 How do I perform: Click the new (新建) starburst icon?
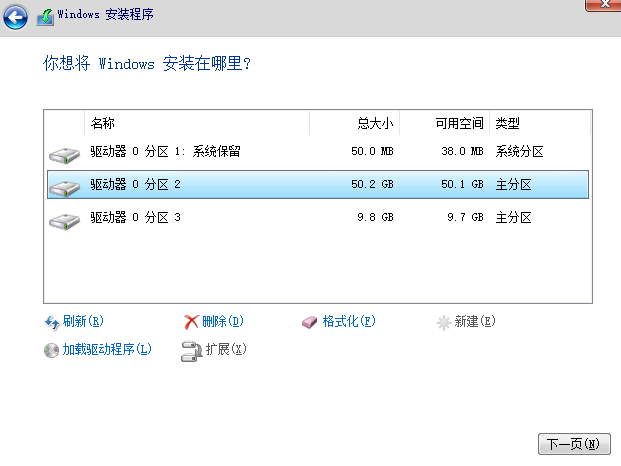pos(444,322)
